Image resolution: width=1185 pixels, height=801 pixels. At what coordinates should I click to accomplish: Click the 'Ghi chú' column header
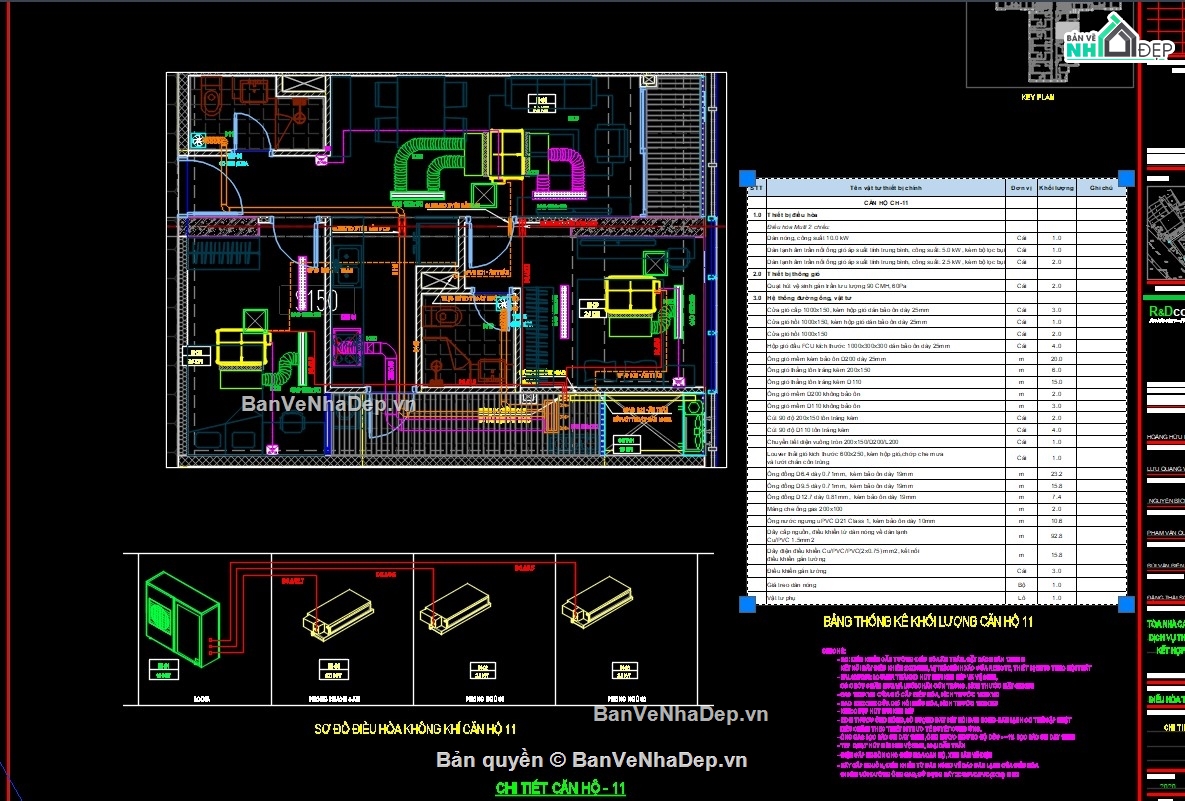pyautogui.click(x=1101, y=187)
